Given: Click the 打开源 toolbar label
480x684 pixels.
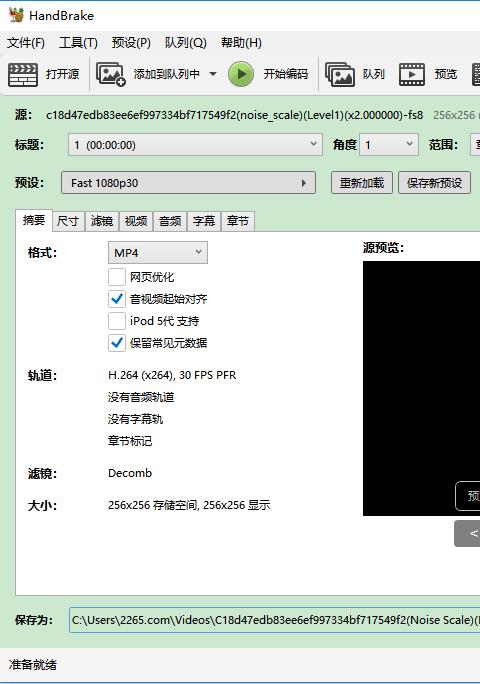Looking at the screenshot, I should (62, 74).
